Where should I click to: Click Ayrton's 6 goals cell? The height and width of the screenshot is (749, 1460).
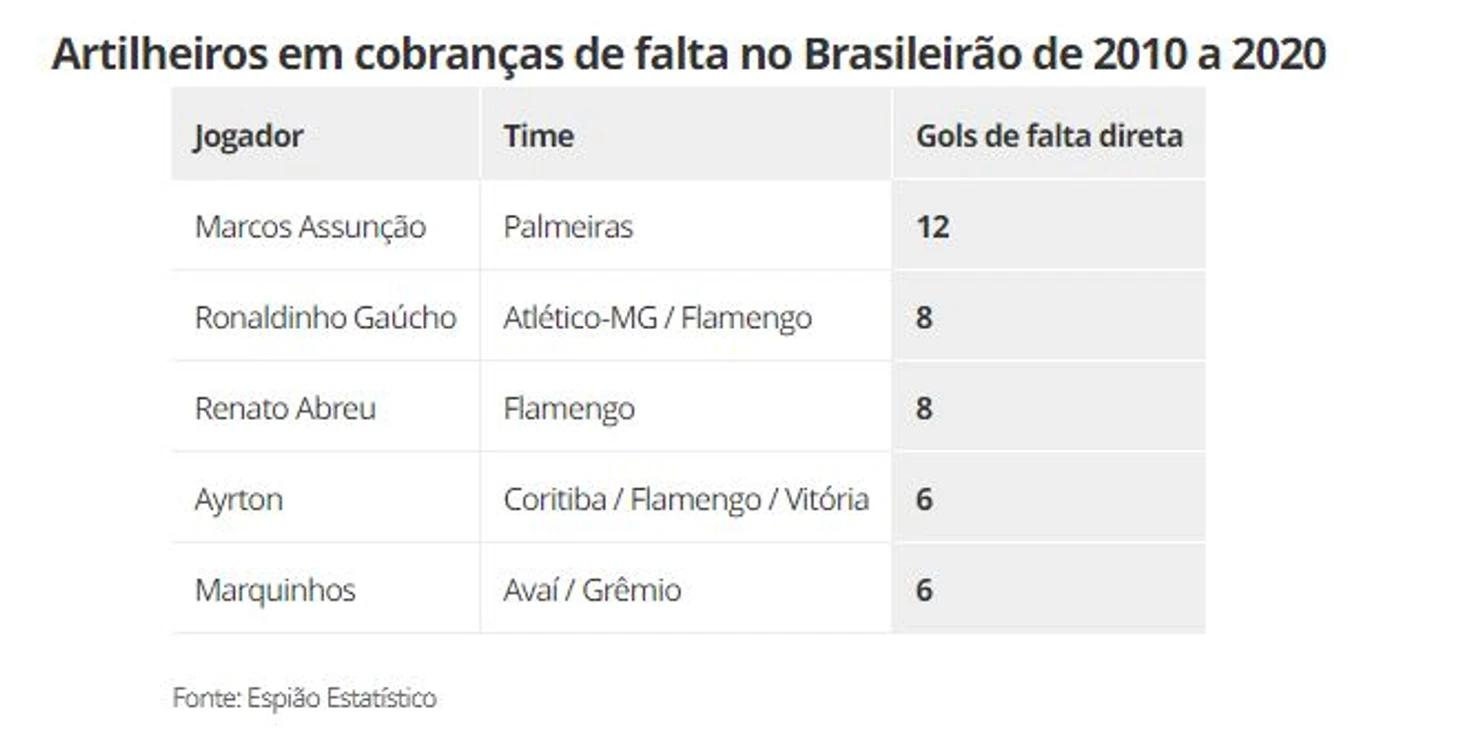point(1049,498)
